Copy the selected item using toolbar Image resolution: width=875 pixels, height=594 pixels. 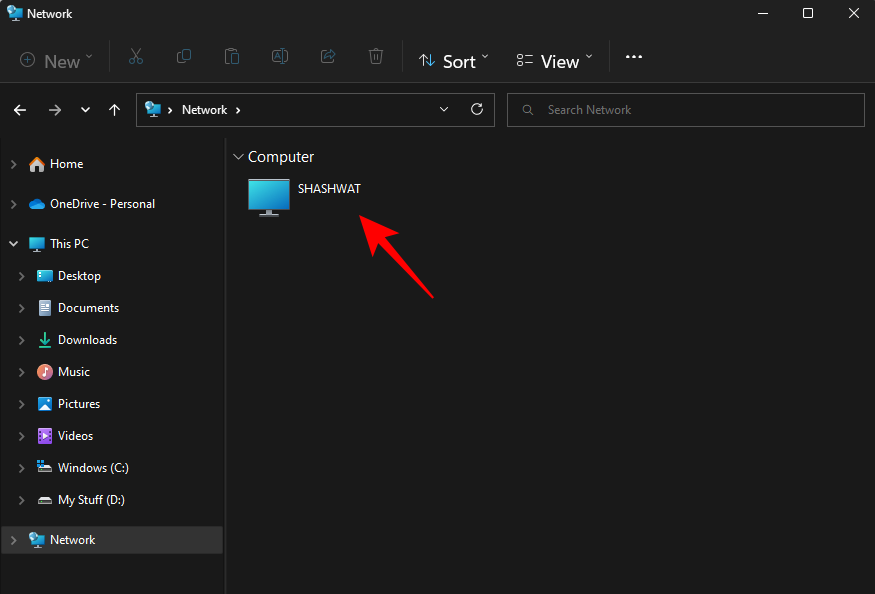click(x=183, y=57)
